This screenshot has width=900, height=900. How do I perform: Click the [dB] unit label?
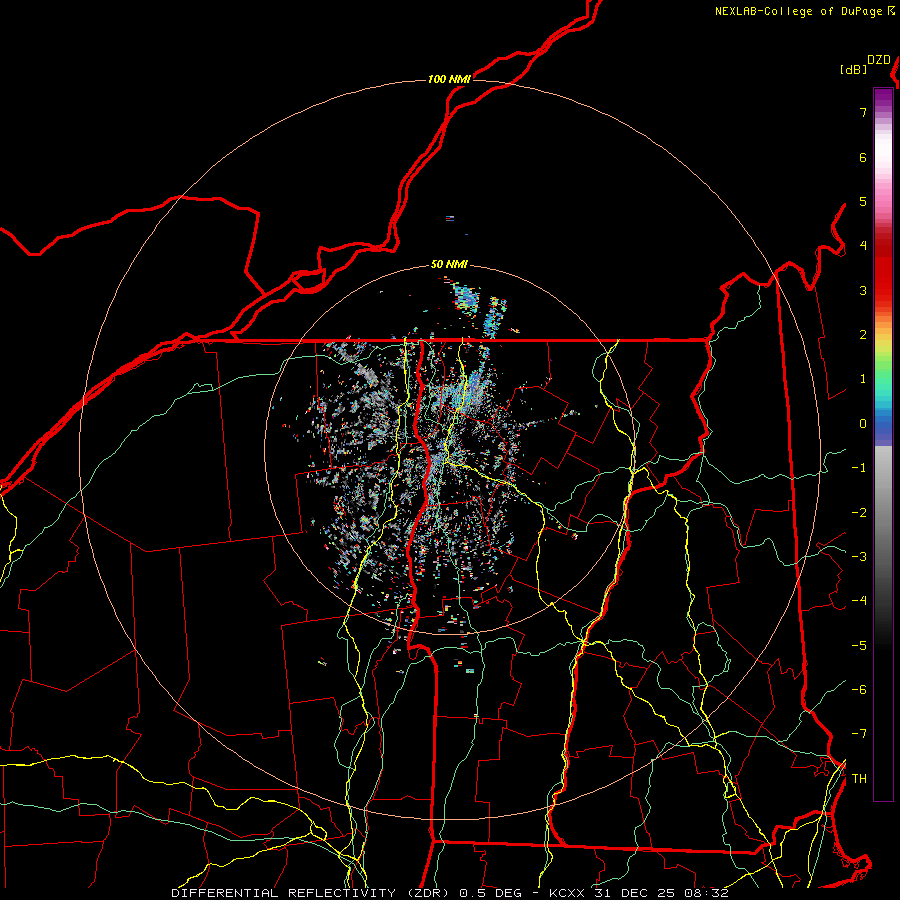point(853,69)
